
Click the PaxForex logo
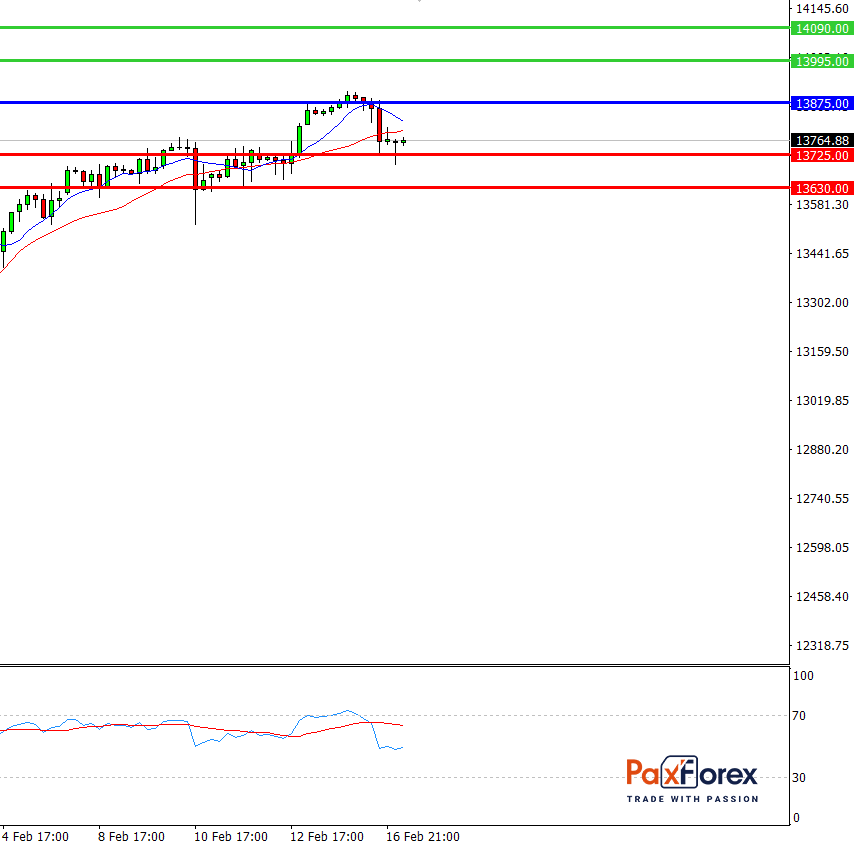click(692, 774)
